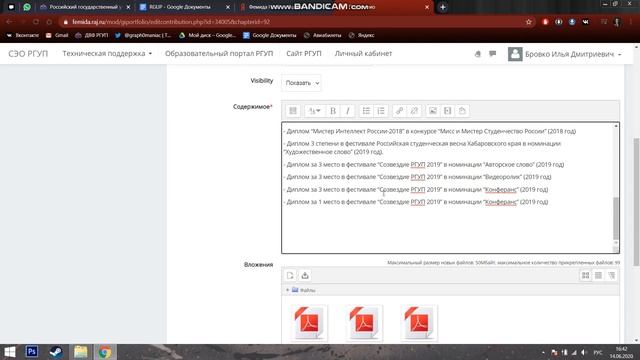The width and height of the screenshot is (640, 360).
Task: Switch attachments to detailed list view
Action: pos(598,276)
